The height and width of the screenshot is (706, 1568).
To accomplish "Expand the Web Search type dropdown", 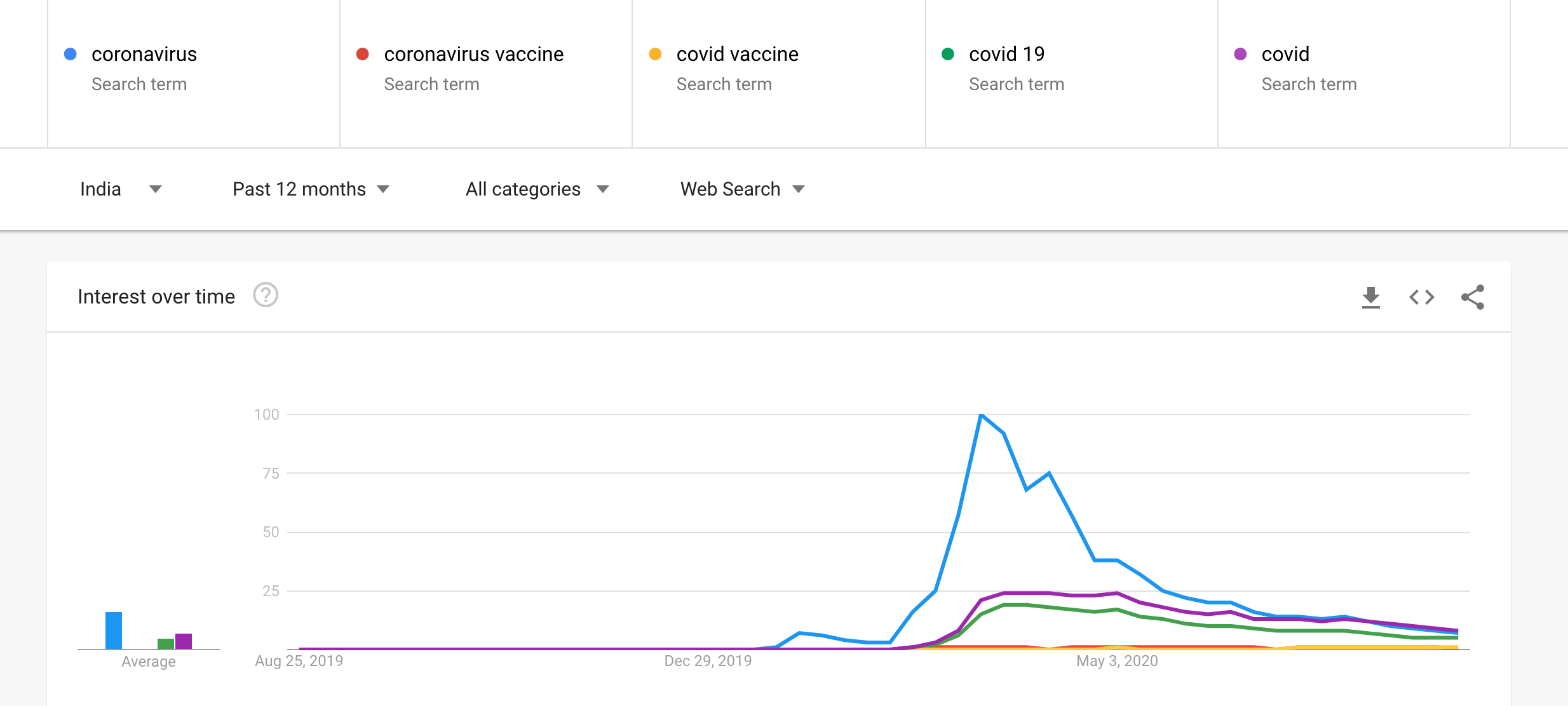I will pyautogui.click(x=742, y=189).
